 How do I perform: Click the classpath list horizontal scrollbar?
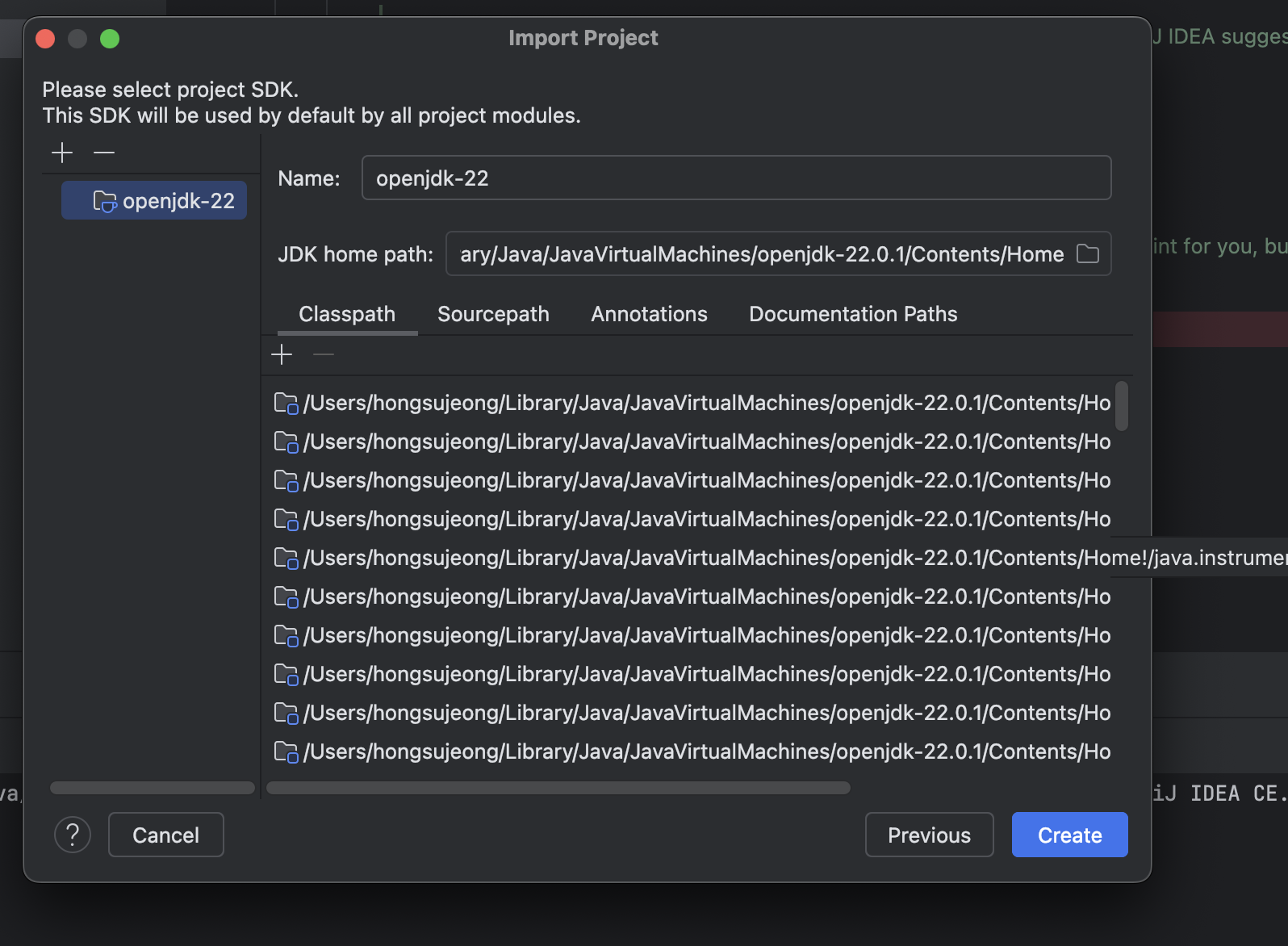558,788
